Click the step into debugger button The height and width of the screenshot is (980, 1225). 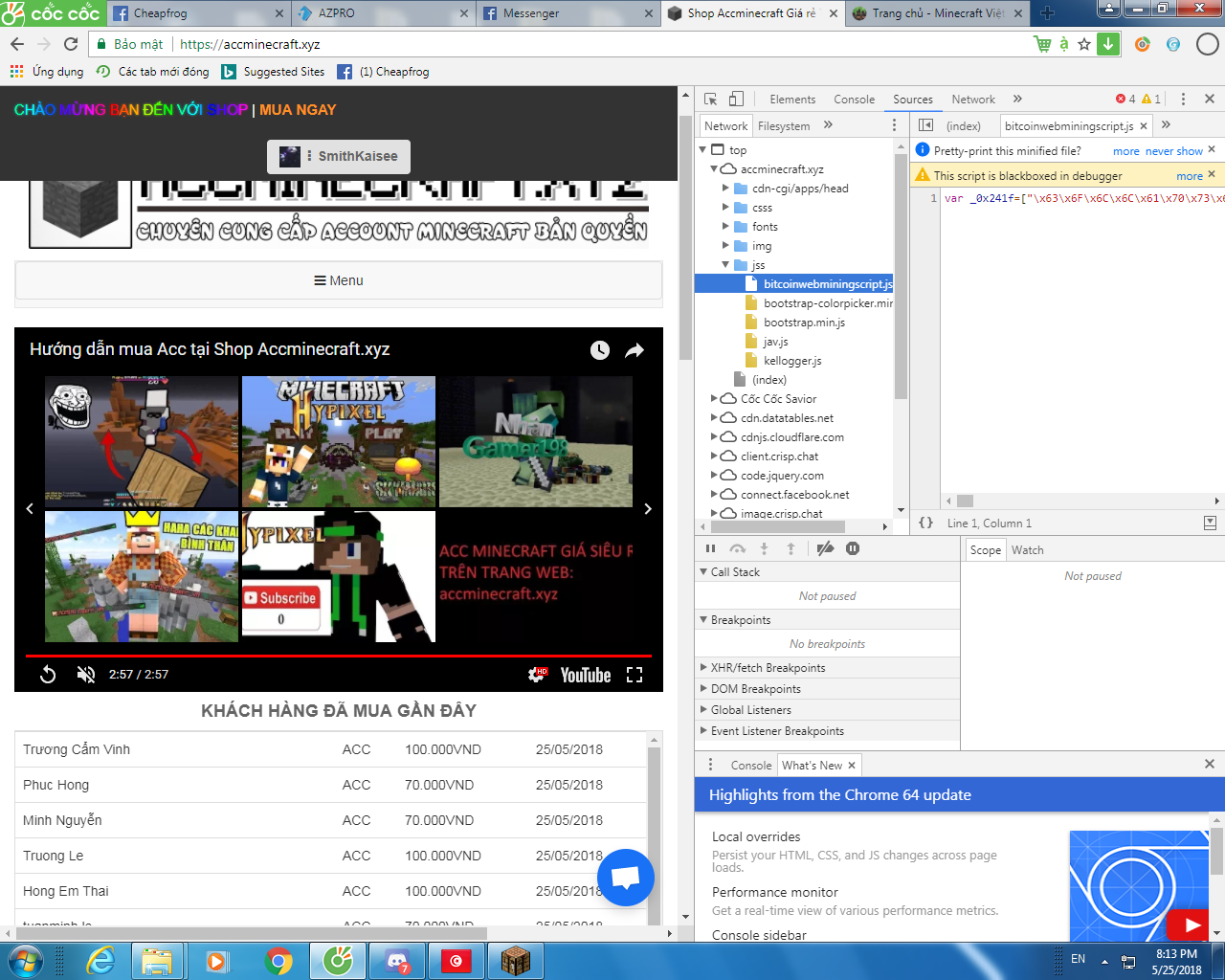click(x=764, y=548)
